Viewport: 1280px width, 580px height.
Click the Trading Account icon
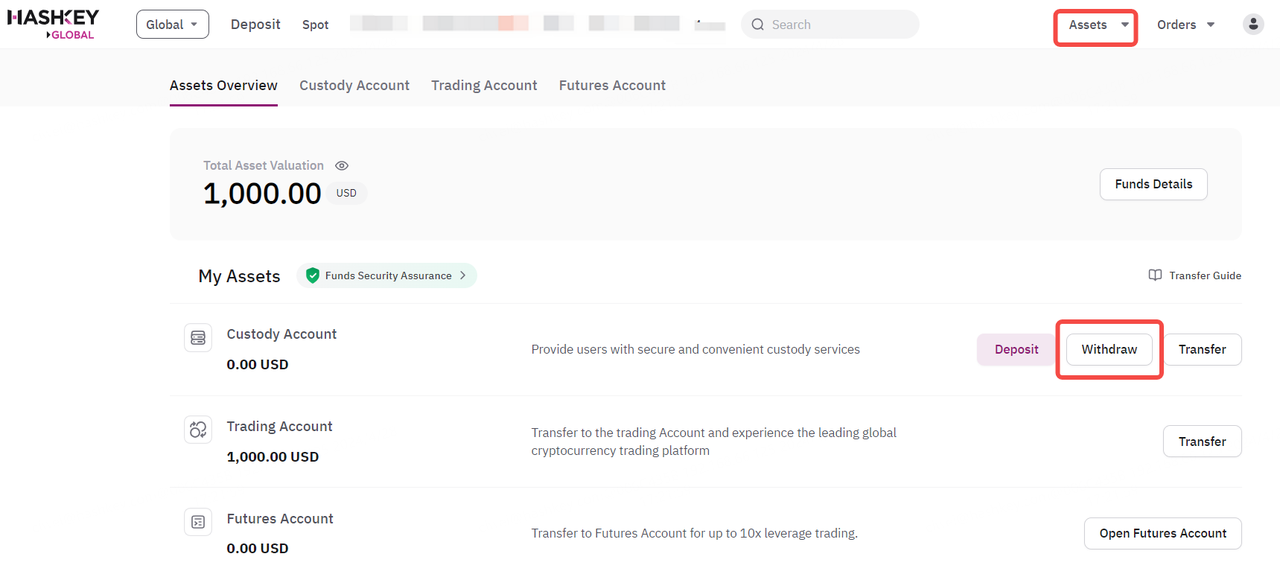click(x=198, y=430)
